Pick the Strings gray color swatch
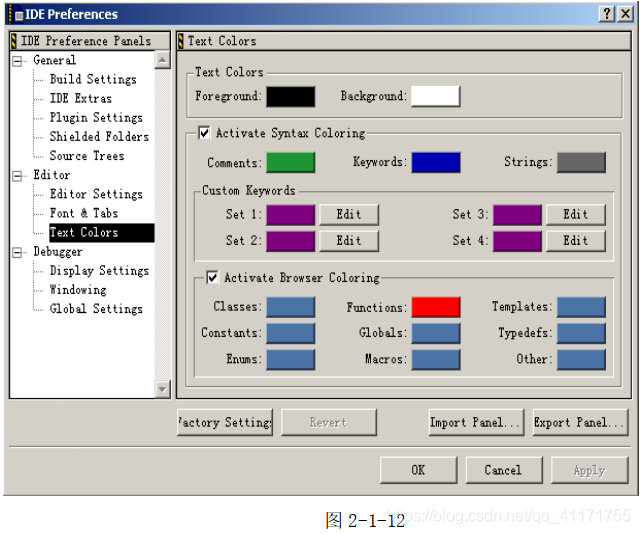Viewport: 640px width, 534px height. (581, 162)
